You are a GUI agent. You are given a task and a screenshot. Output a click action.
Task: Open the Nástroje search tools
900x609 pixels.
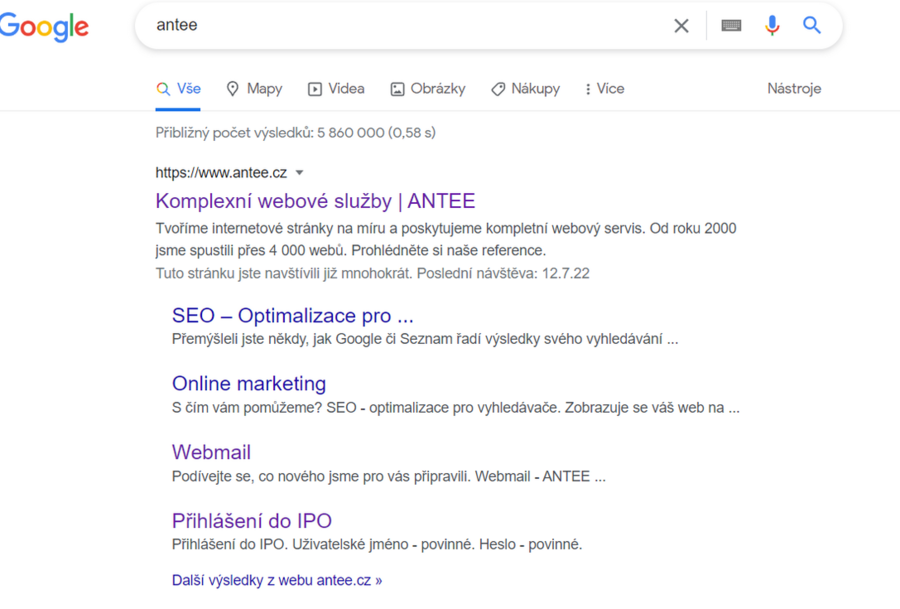point(794,89)
